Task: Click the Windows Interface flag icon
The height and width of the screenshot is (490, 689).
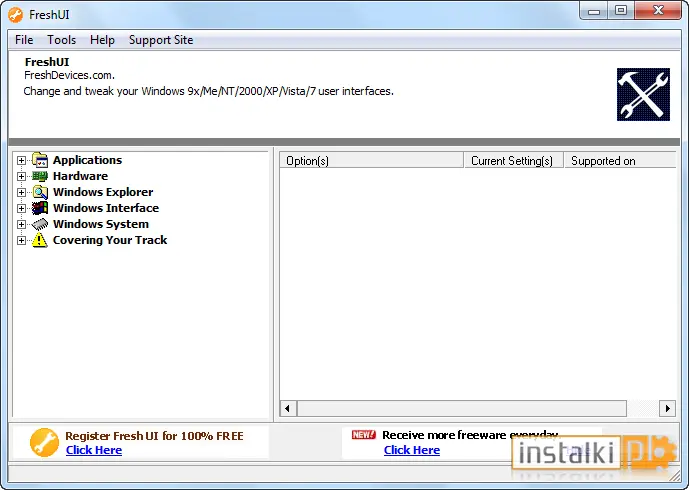Action: (x=40, y=208)
